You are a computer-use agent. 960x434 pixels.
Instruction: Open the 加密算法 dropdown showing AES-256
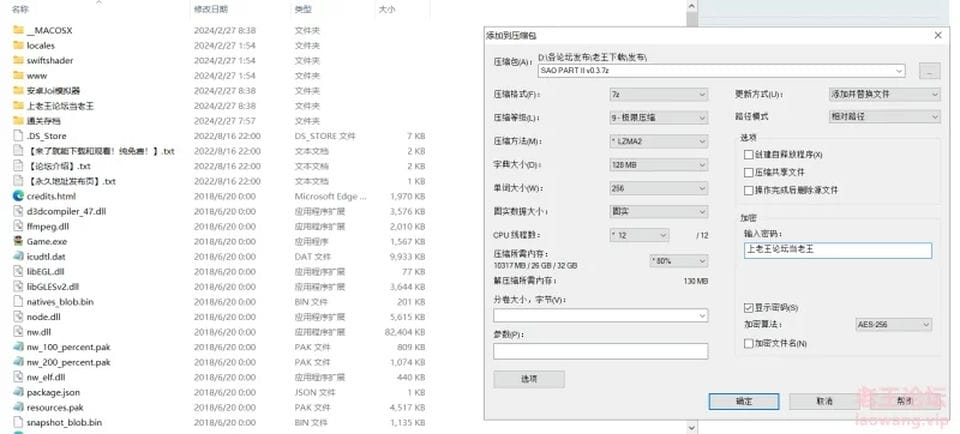pos(893,324)
